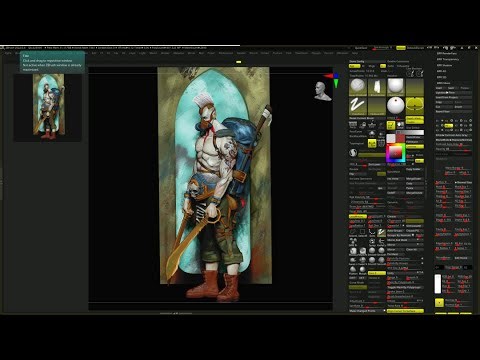Viewport: 480px width, 360px height.
Task: Open the Preferences menu
Action: [x=226, y=53]
